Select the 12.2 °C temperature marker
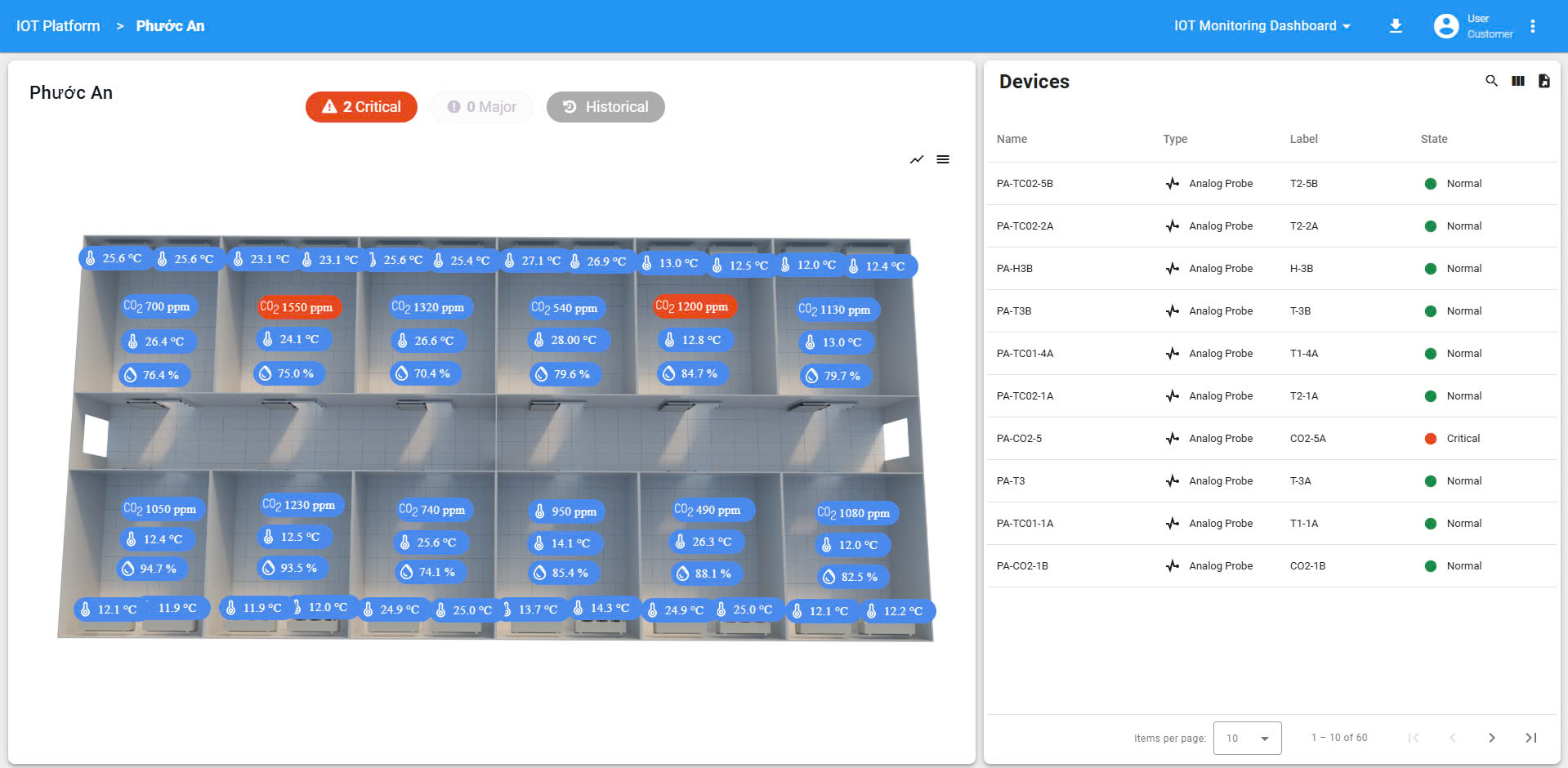The image size is (1568, 768). pos(897,611)
